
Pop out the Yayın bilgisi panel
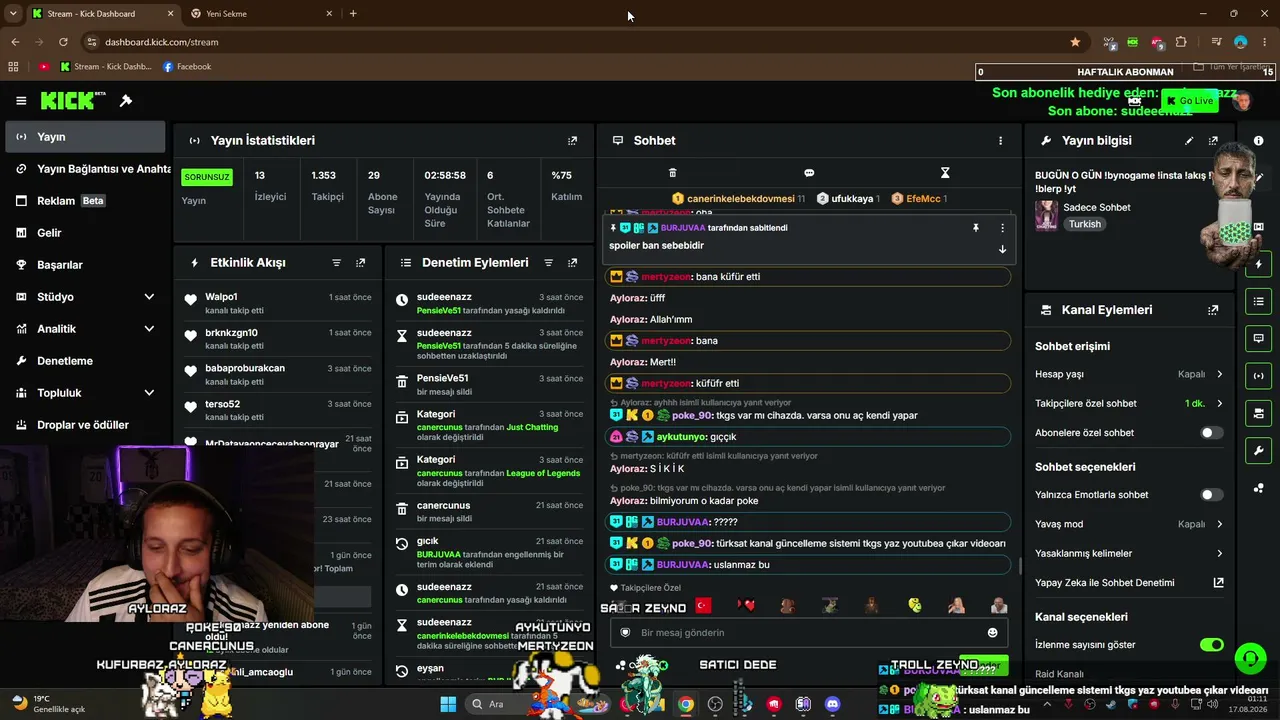point(1213,141)
